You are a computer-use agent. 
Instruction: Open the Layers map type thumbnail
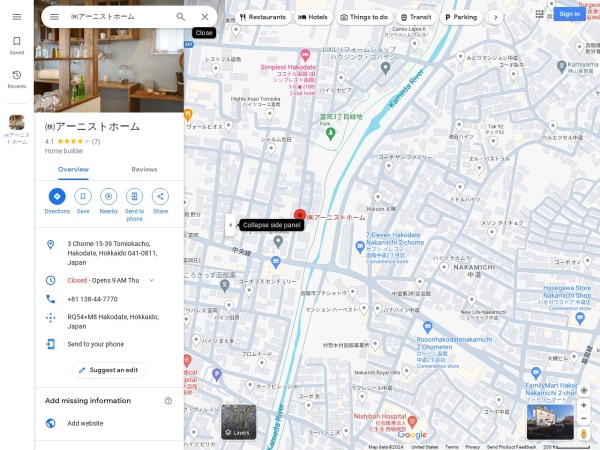click(238, 422)
